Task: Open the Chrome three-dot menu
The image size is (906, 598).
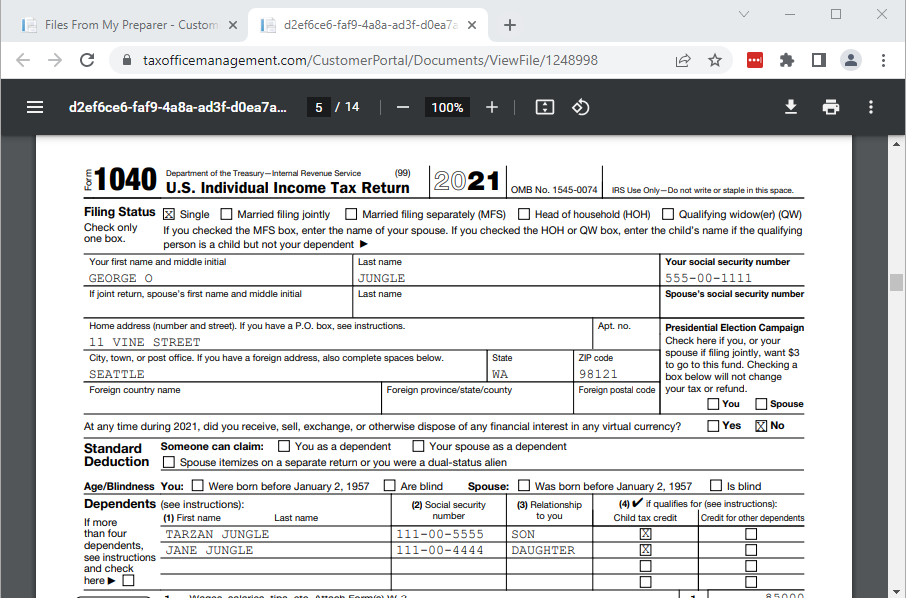Action: point(883,60)
